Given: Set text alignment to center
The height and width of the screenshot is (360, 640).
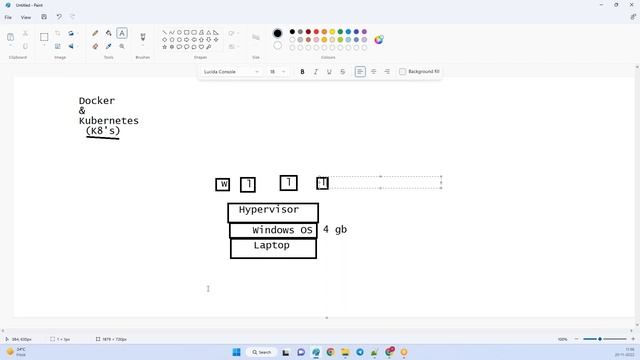Looking at the screenshot, I should coord(373,72).
